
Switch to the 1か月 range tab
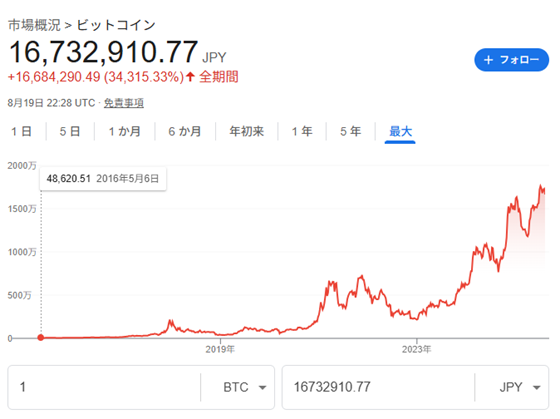click(x=124, y=131)
